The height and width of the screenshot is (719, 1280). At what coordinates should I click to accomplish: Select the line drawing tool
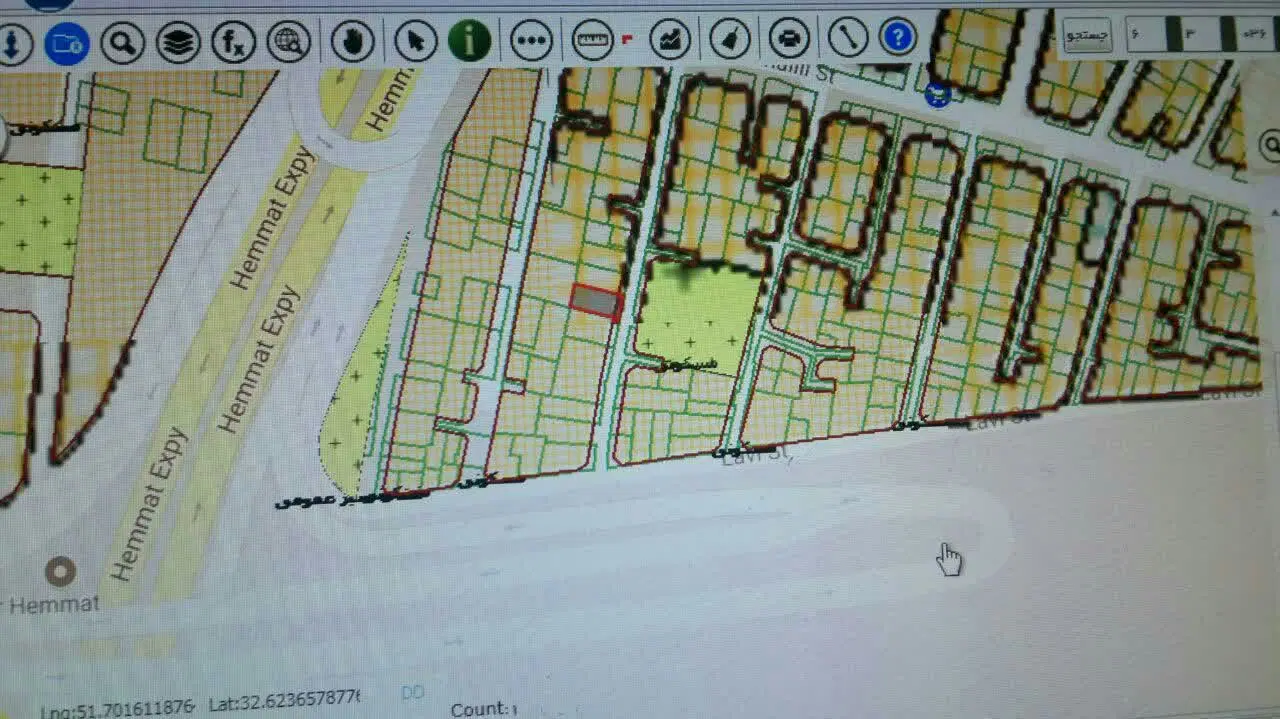coord(848,38)
